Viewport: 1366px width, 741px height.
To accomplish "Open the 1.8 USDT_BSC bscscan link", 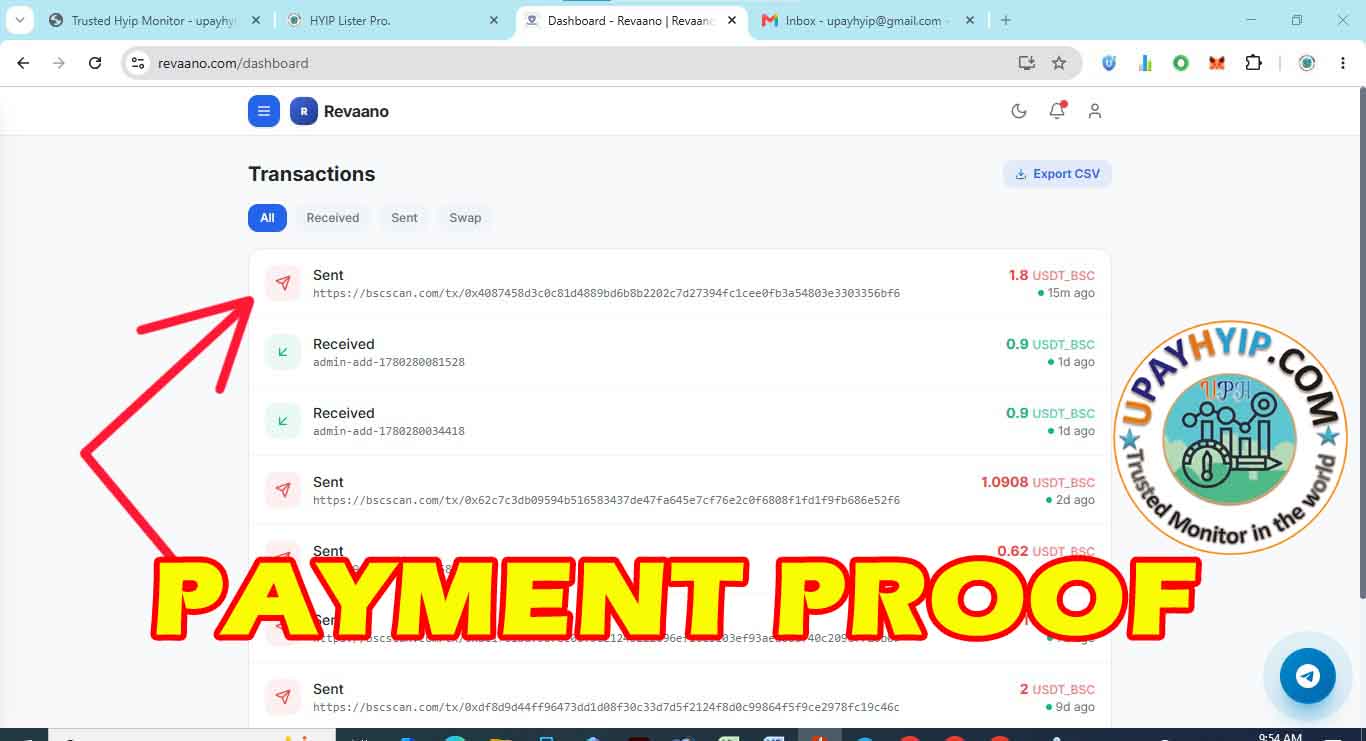I will pos(606,294).
